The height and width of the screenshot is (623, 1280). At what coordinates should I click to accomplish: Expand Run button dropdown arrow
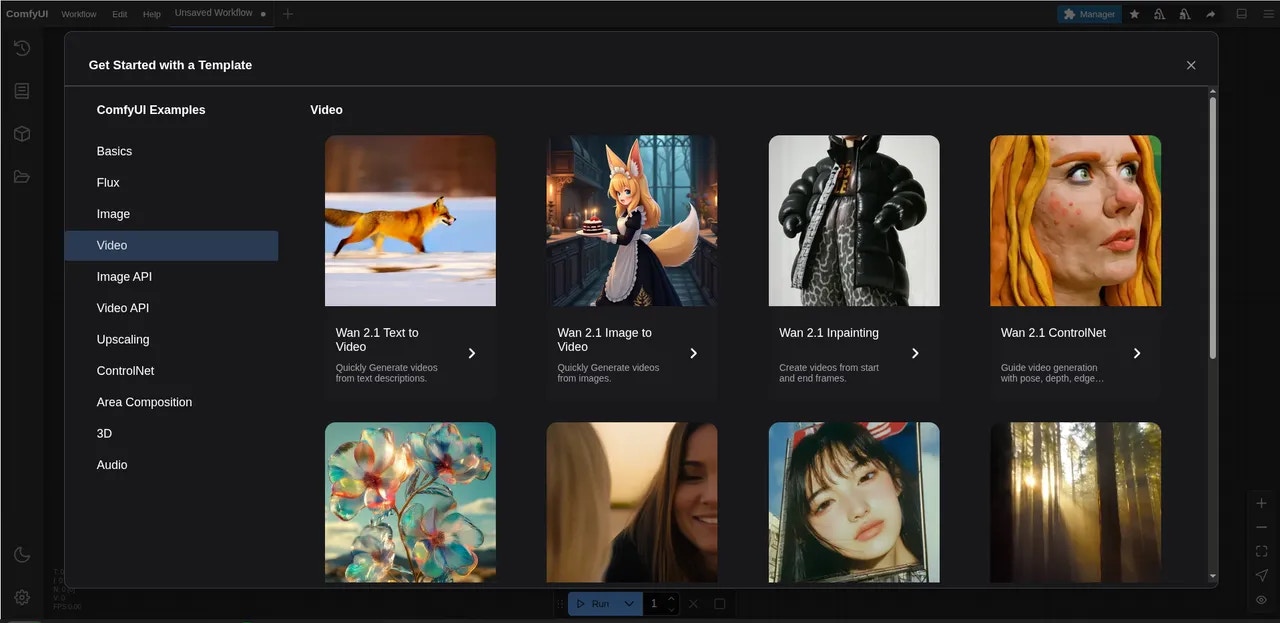tap(629, 604)
